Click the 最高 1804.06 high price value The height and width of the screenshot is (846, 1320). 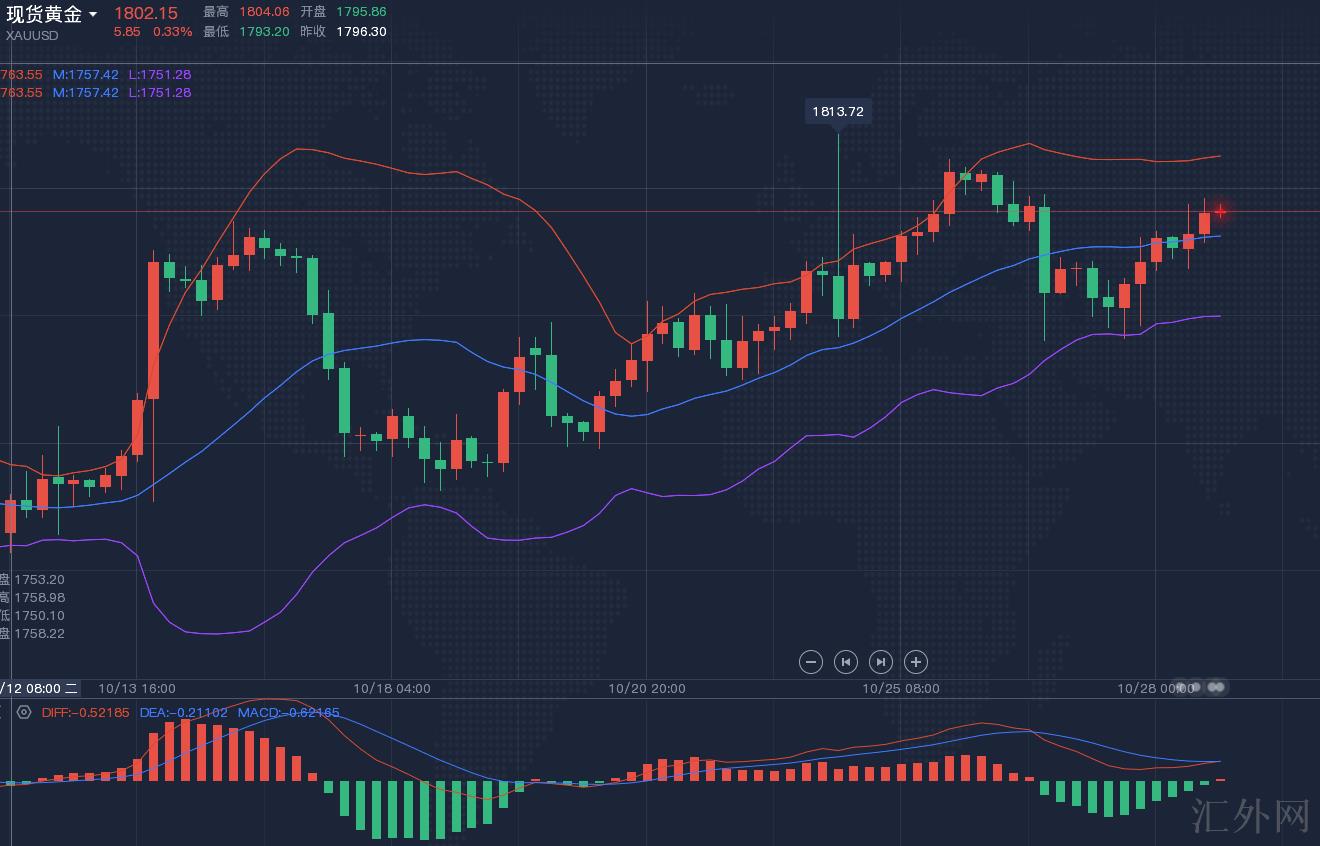[264, 12]
